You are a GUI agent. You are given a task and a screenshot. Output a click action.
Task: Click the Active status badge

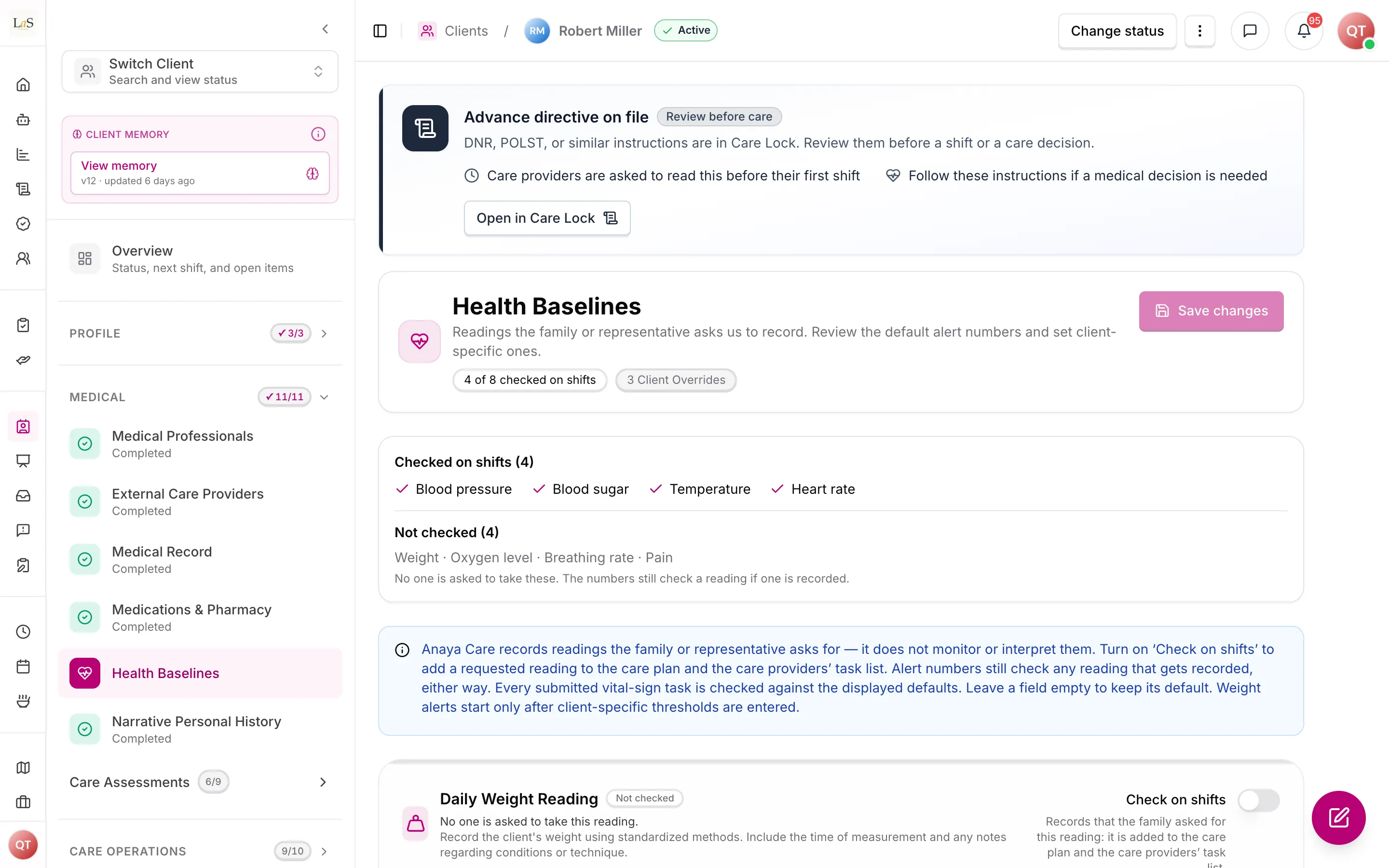(x=685, y=30)
